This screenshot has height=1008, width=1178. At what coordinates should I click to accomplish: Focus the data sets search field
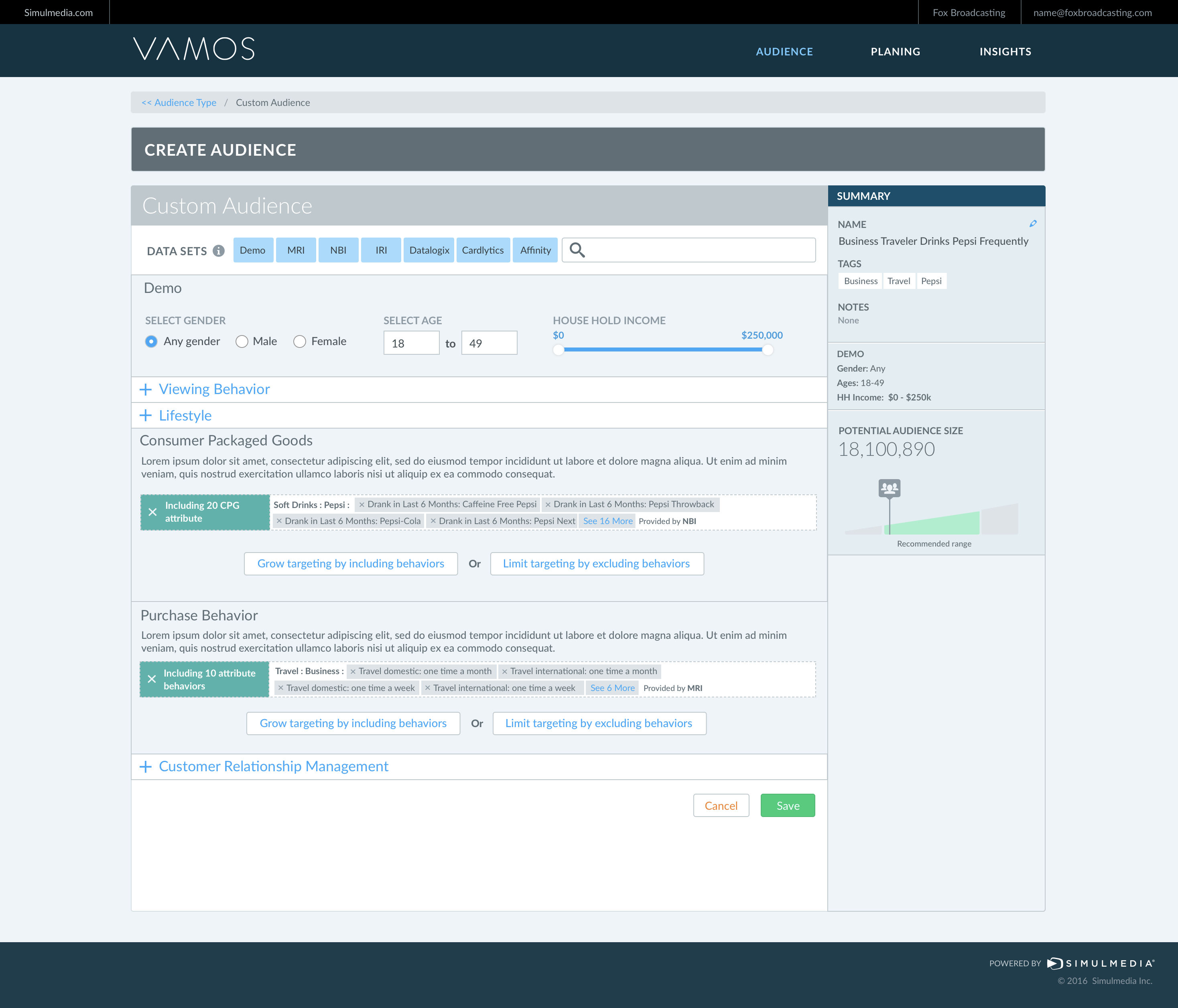(689, 250)
